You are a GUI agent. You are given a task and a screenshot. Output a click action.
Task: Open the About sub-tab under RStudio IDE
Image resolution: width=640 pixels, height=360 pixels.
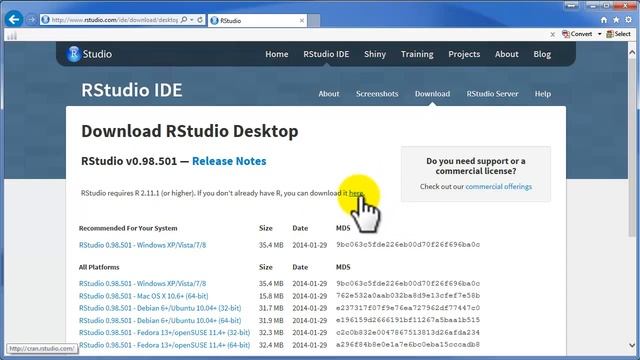pyautogui.click(x=329, y=93)
